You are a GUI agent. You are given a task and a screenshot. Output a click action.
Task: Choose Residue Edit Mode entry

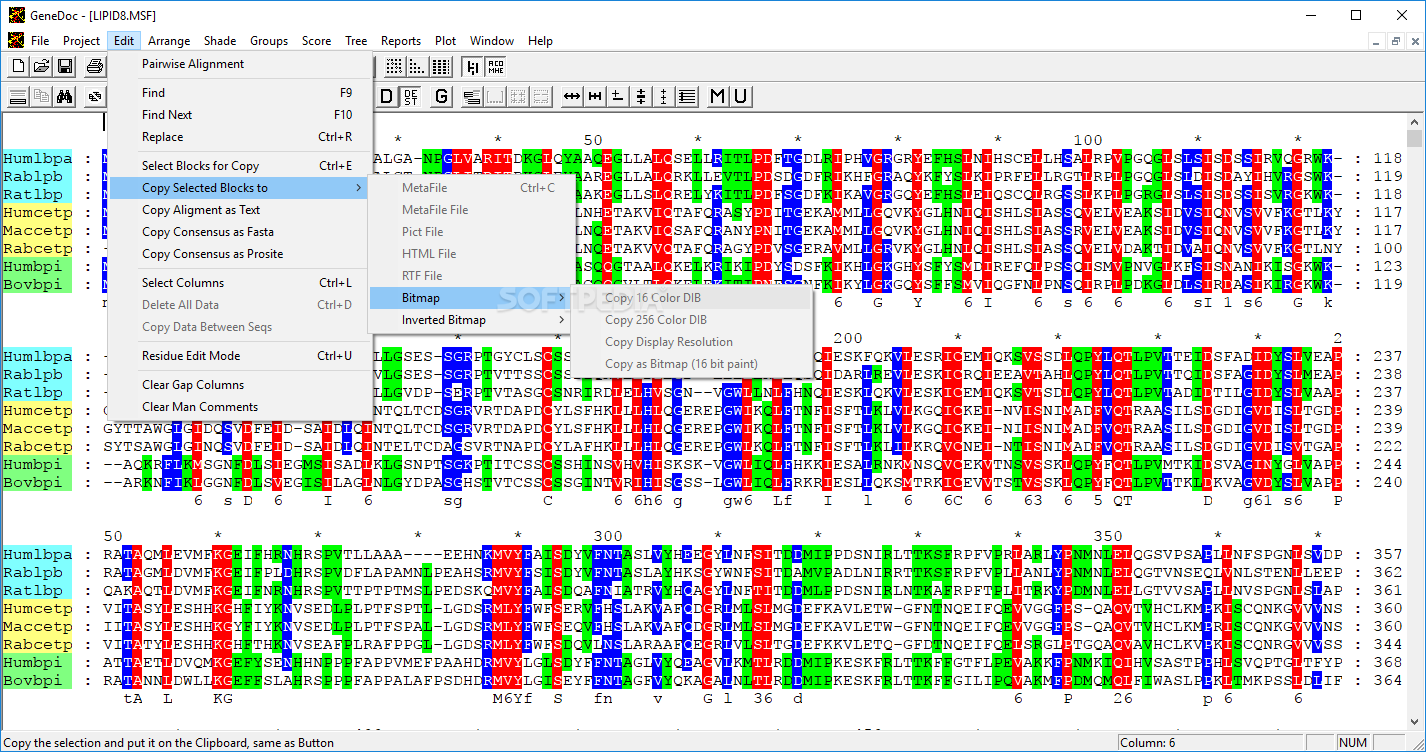pos(240,356)
